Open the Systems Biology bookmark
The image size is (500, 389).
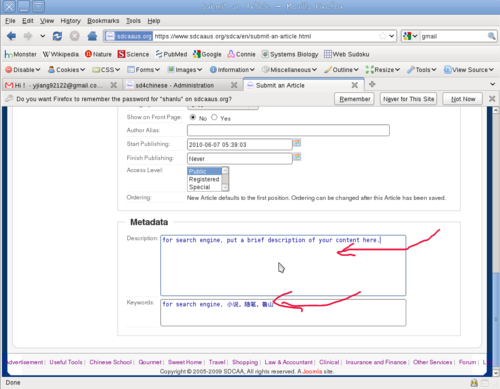pos(290,54)
